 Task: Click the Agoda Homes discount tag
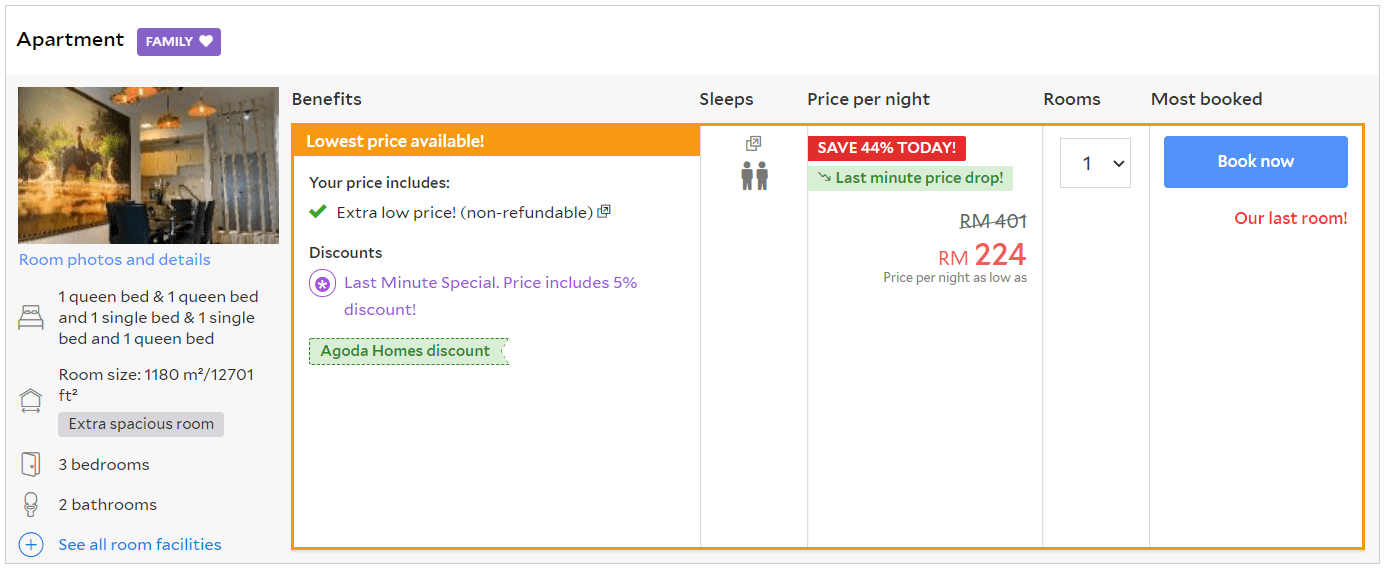click(x=408, y=351)
